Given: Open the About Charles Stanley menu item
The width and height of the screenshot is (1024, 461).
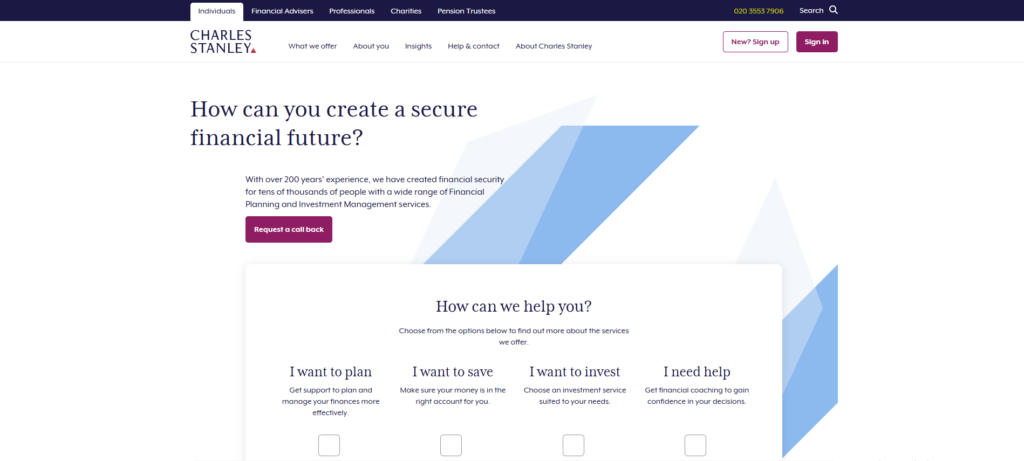Looking at the screenshot, I should pos(553,46).
